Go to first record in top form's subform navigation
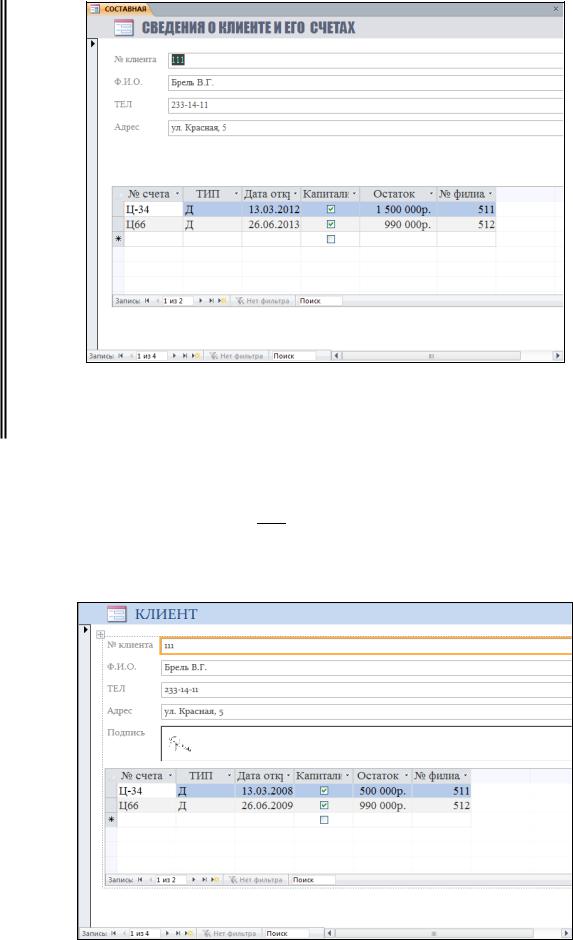This screenshot has width=573, height=940. [147, 301]
